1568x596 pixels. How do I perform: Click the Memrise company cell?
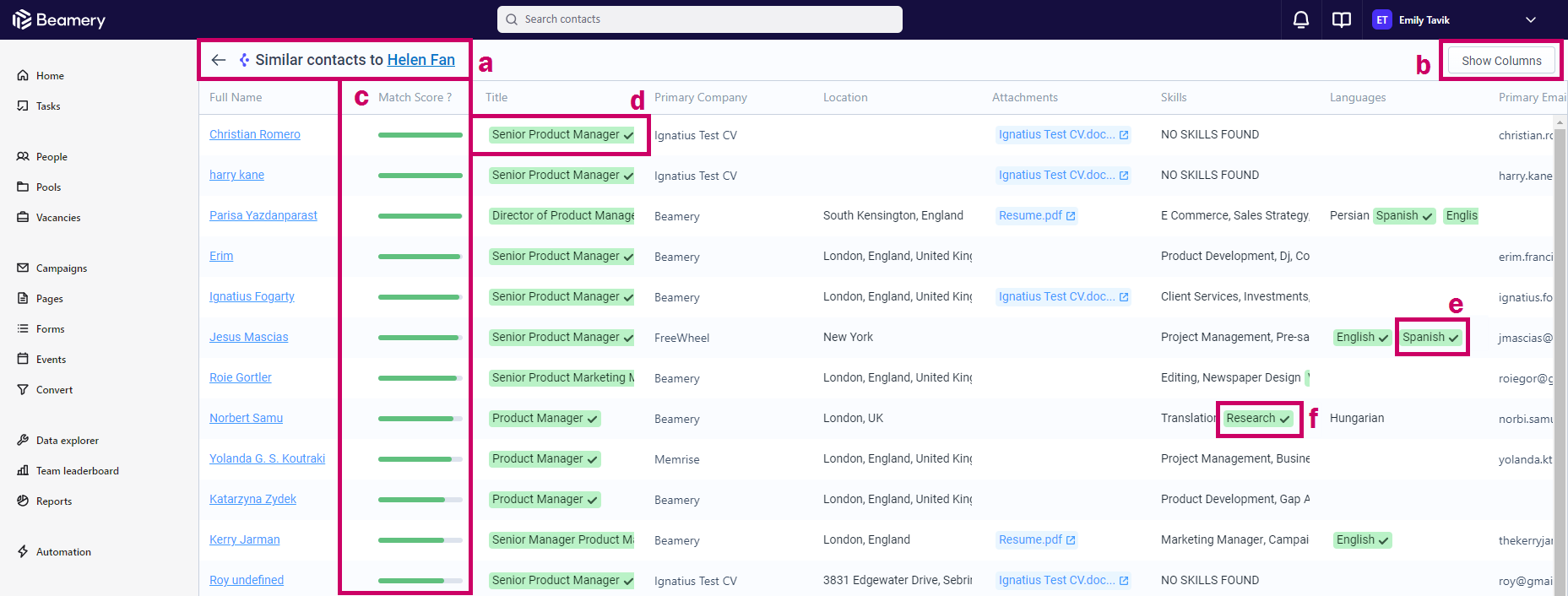pos(676,459)
